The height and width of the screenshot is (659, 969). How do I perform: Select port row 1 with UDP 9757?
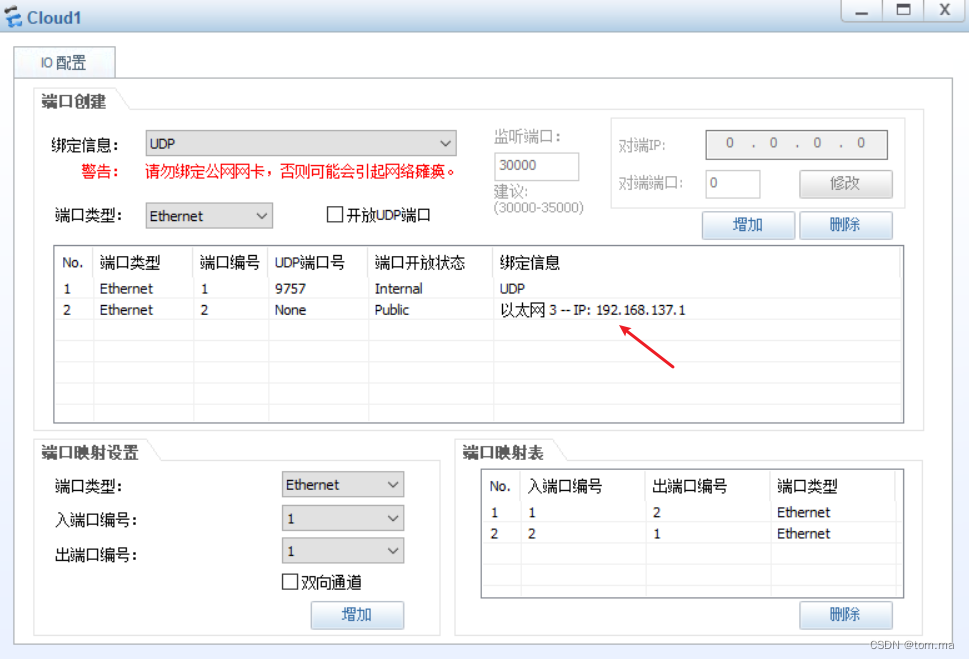pyautogui.click(x=478, y=289)
